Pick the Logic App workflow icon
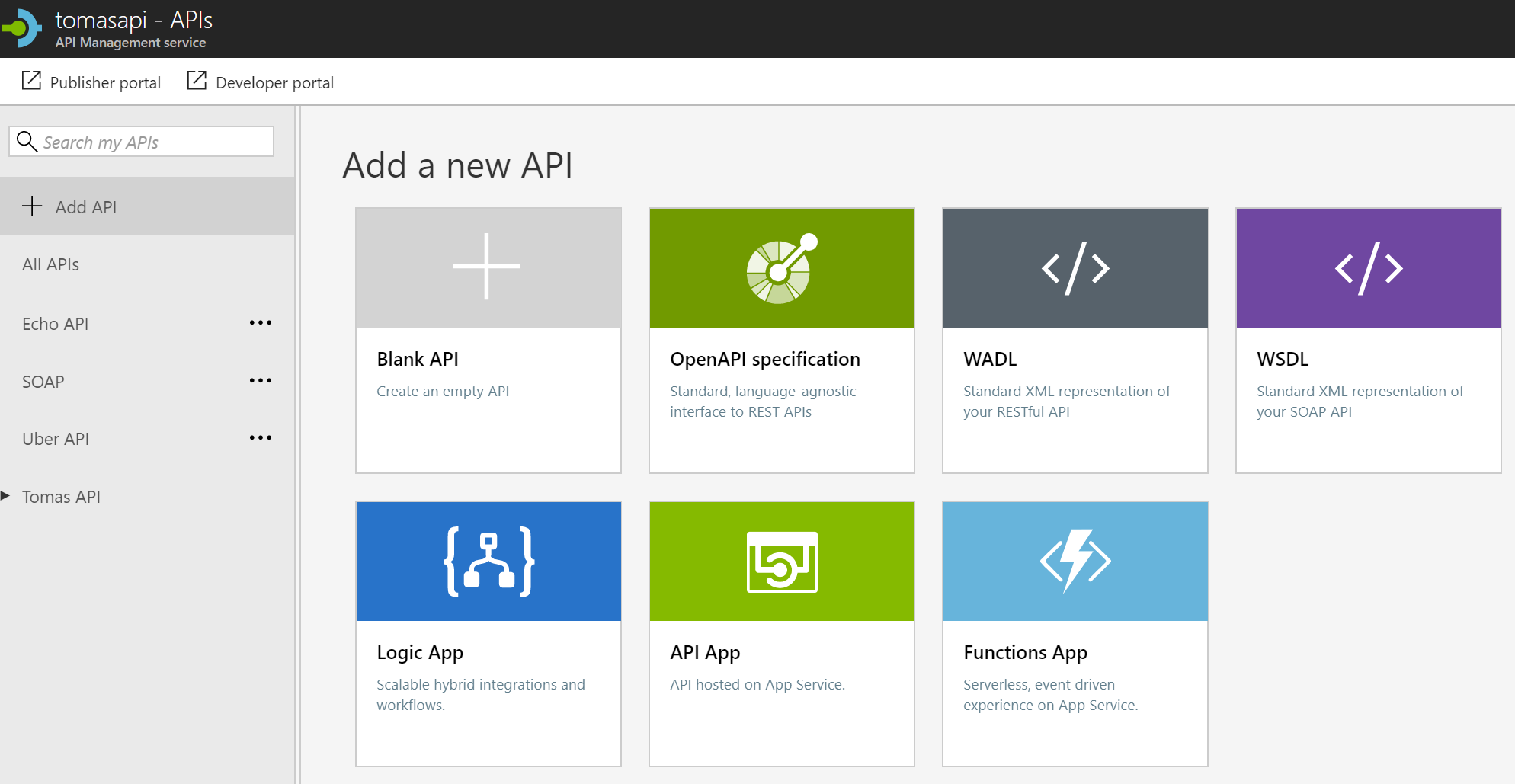Image resolution: width=1515 pixels, height=784 pixels. [x=488, y=561]
